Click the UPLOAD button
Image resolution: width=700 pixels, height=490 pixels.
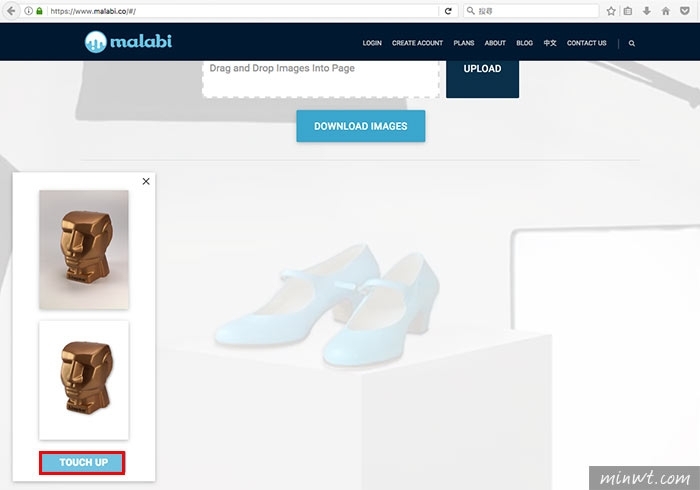(482, 76)
